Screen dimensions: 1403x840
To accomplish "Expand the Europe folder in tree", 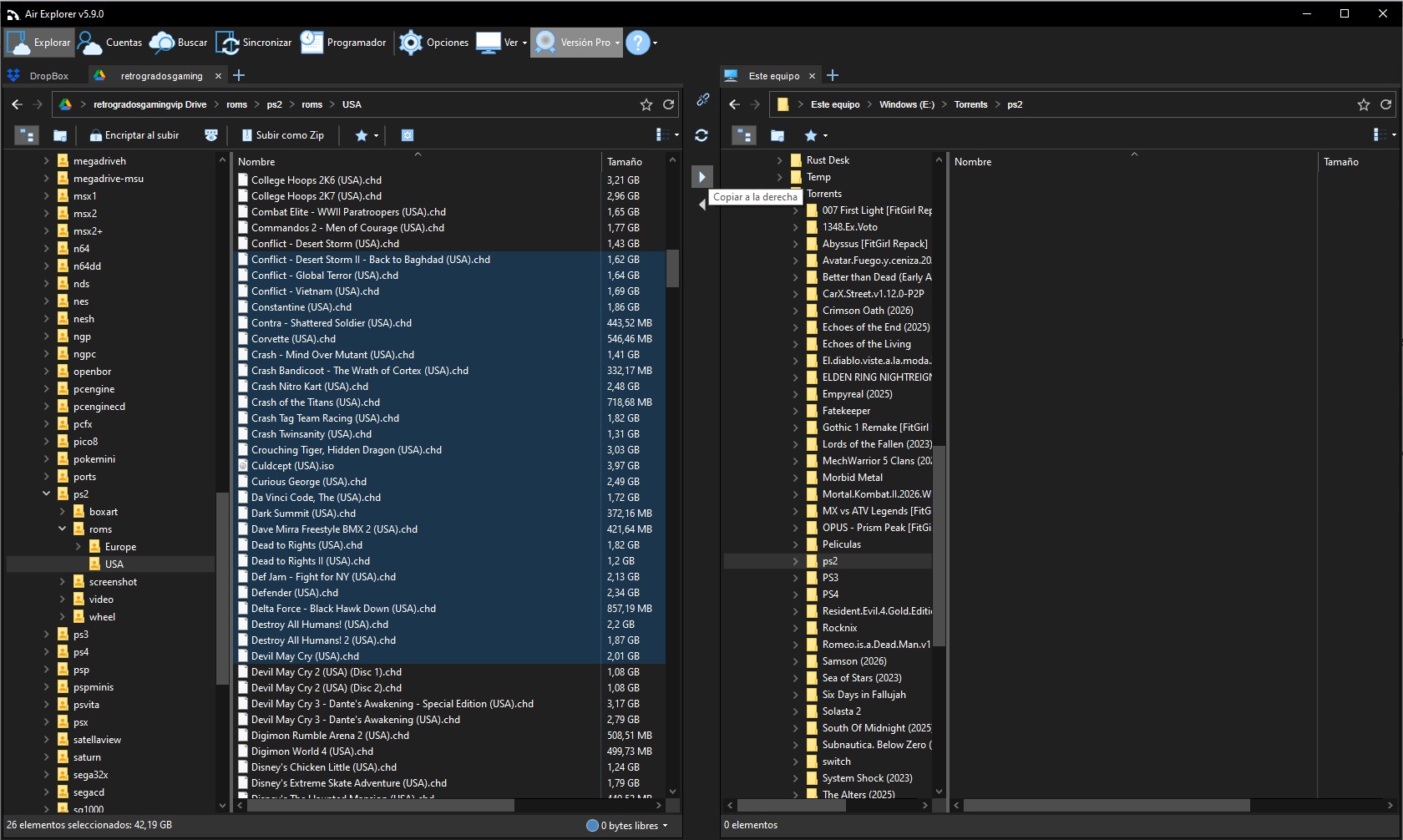I will point(79,547).
